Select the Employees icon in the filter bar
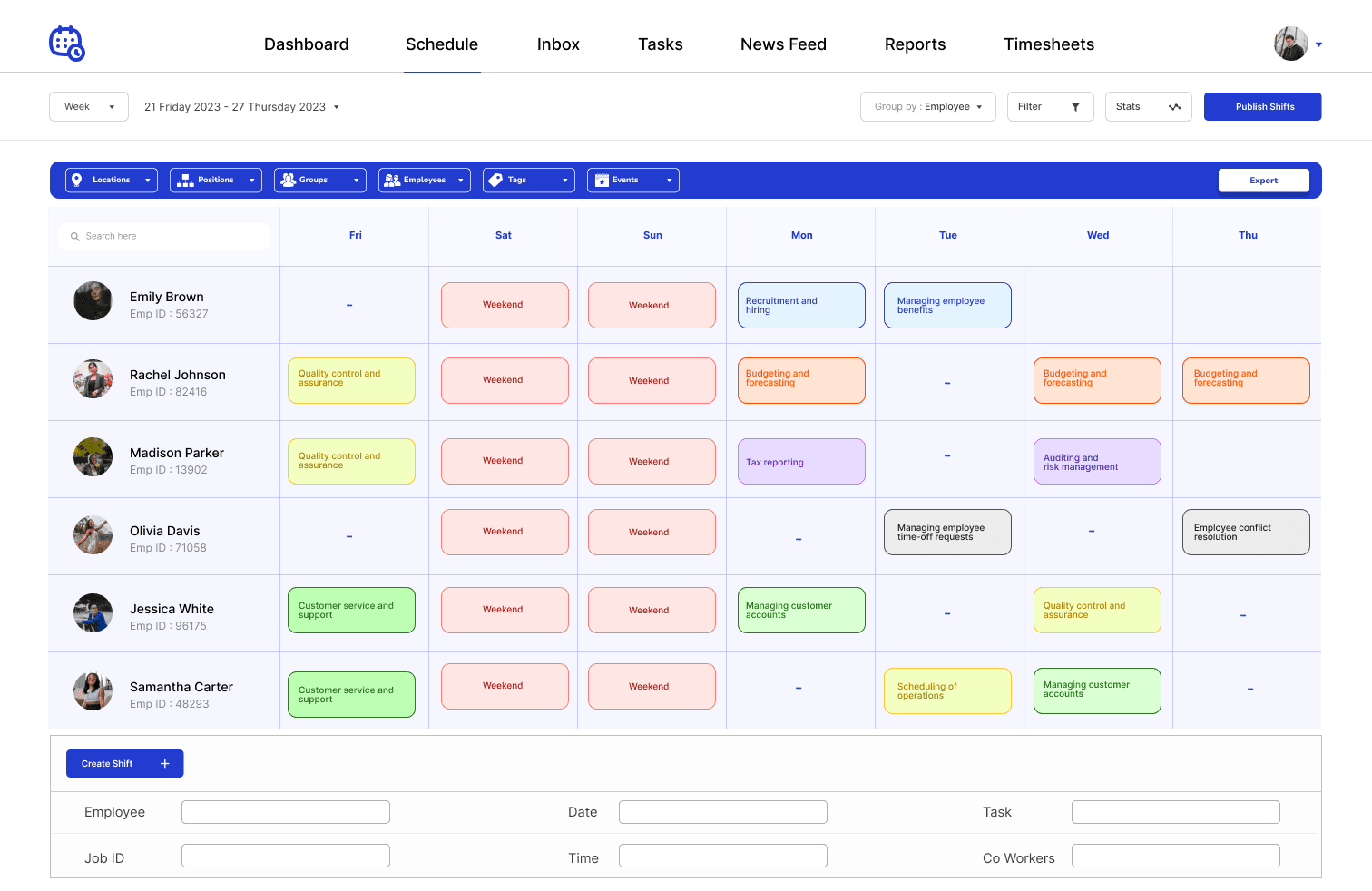This screenshot has height=891, width=1372. point(394,180)
